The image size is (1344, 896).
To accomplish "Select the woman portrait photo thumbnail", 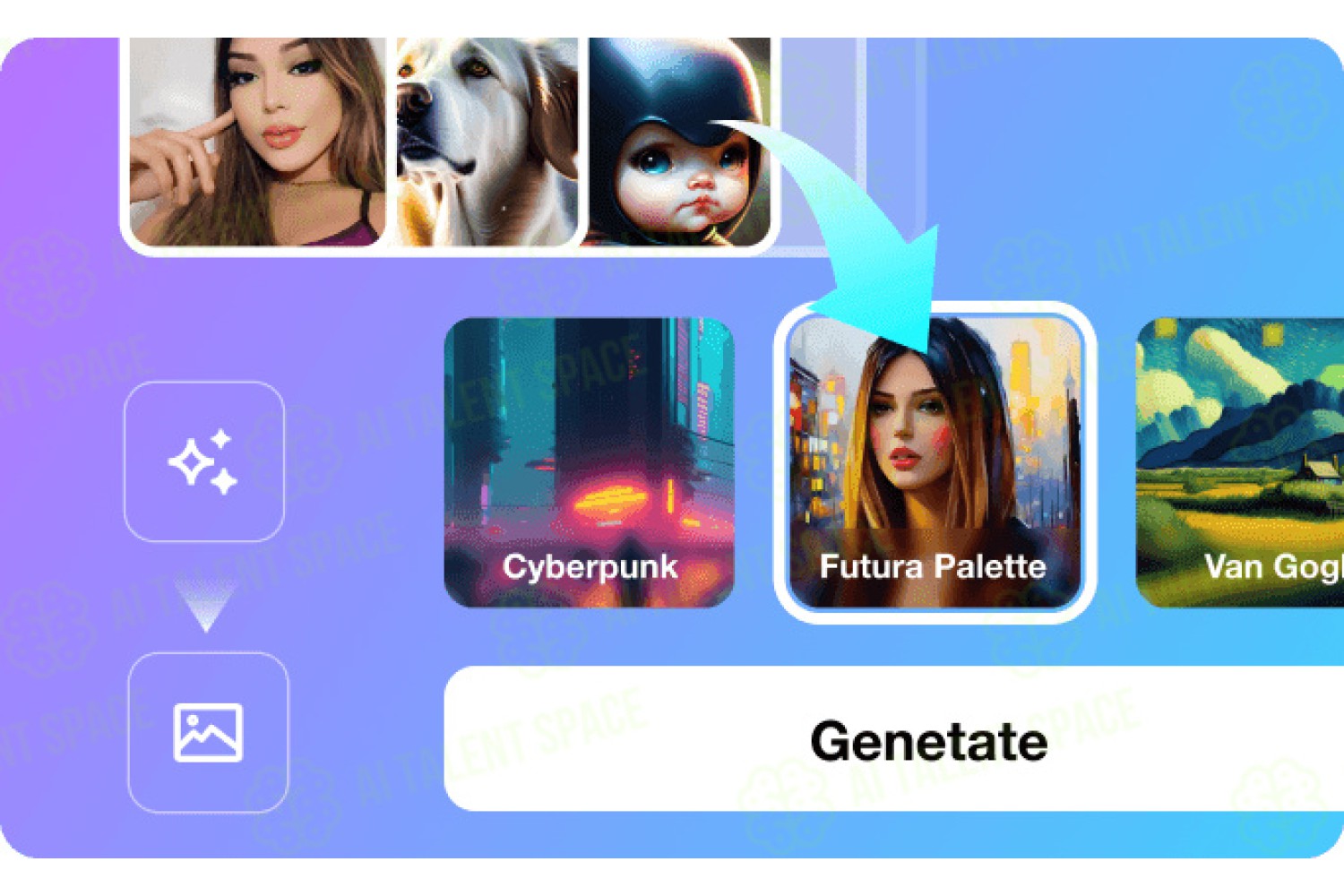I will click(257, 142).
